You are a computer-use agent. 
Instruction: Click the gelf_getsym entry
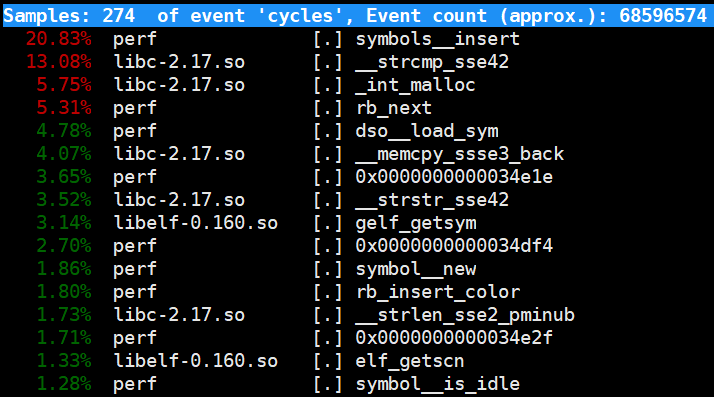click(x=416, y=223)
